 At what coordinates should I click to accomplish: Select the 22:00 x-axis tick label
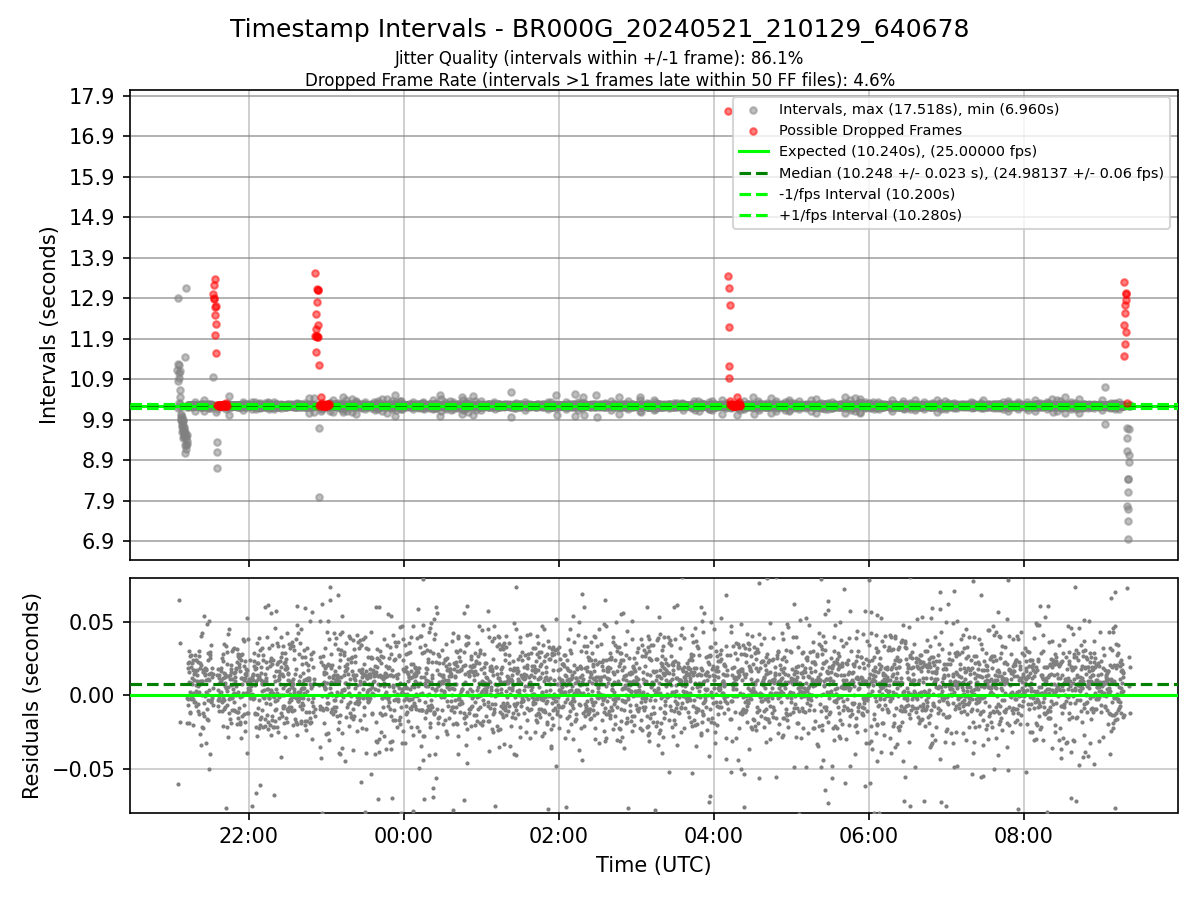[x=249, y=837]
